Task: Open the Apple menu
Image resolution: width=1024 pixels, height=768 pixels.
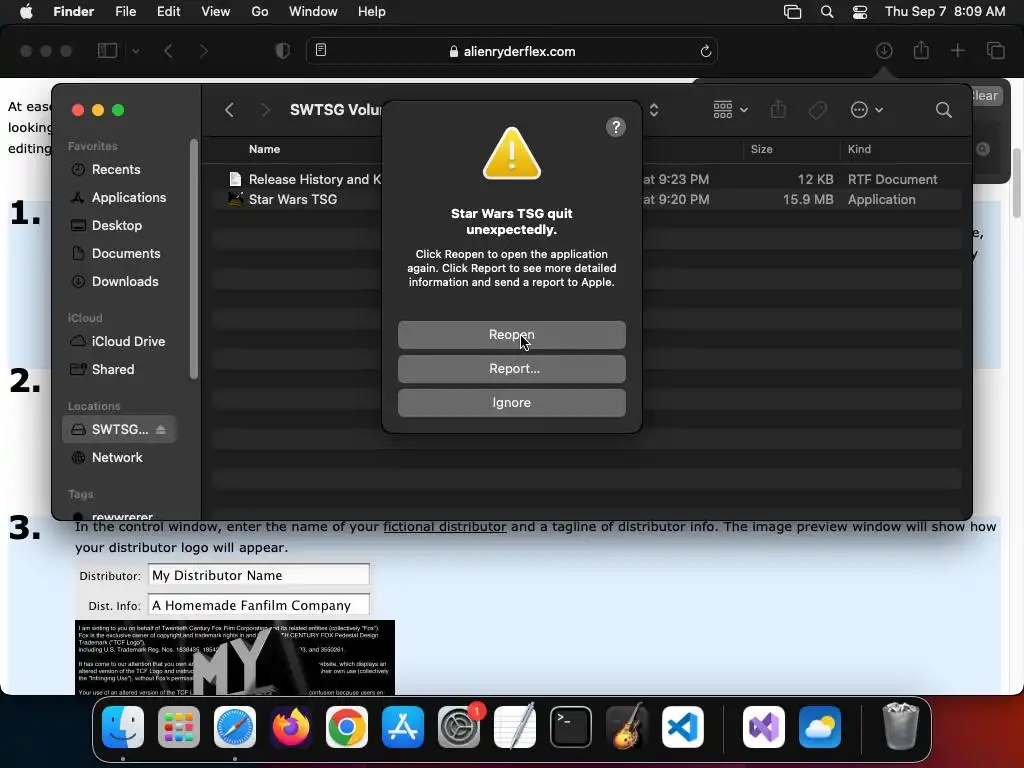Action: pos(26,12)
